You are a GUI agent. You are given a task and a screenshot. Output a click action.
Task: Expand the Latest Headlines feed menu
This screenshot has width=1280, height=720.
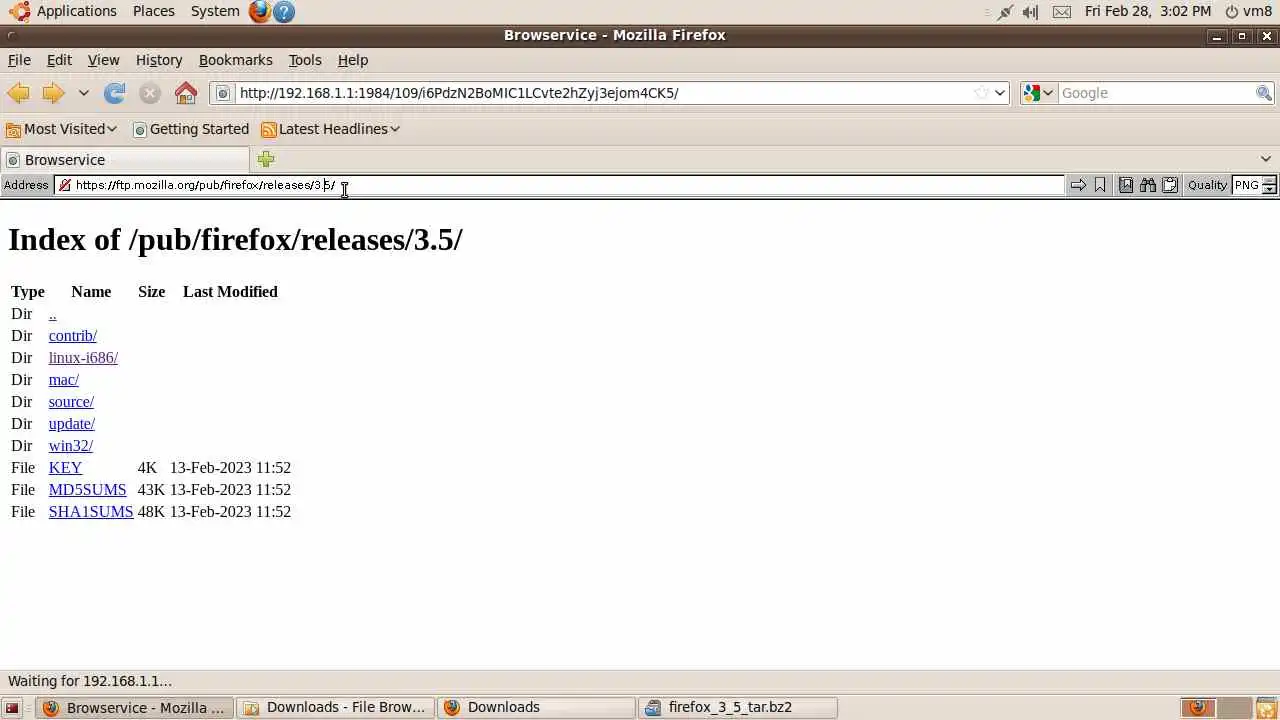330,129
